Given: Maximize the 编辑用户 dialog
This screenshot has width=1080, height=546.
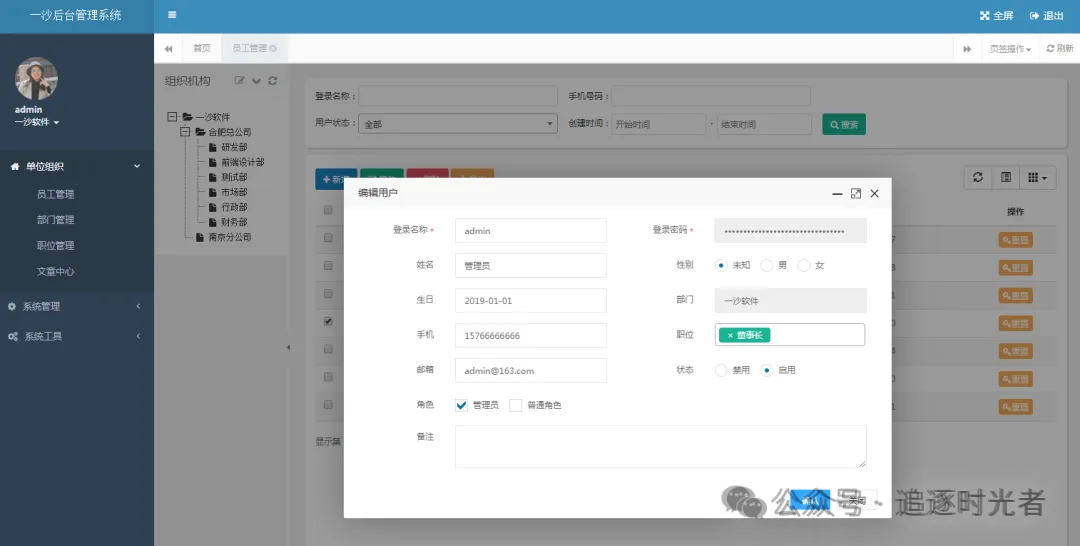Looking at the screenshot, I should 855,193.
